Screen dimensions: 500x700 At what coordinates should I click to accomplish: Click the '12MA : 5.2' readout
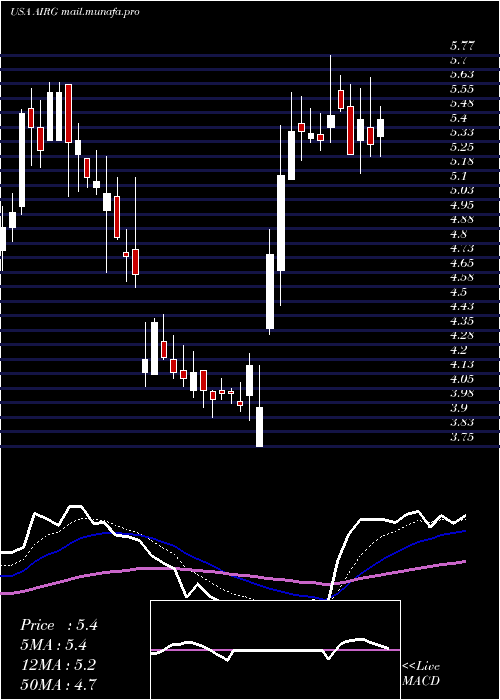(x=58, y=664)
